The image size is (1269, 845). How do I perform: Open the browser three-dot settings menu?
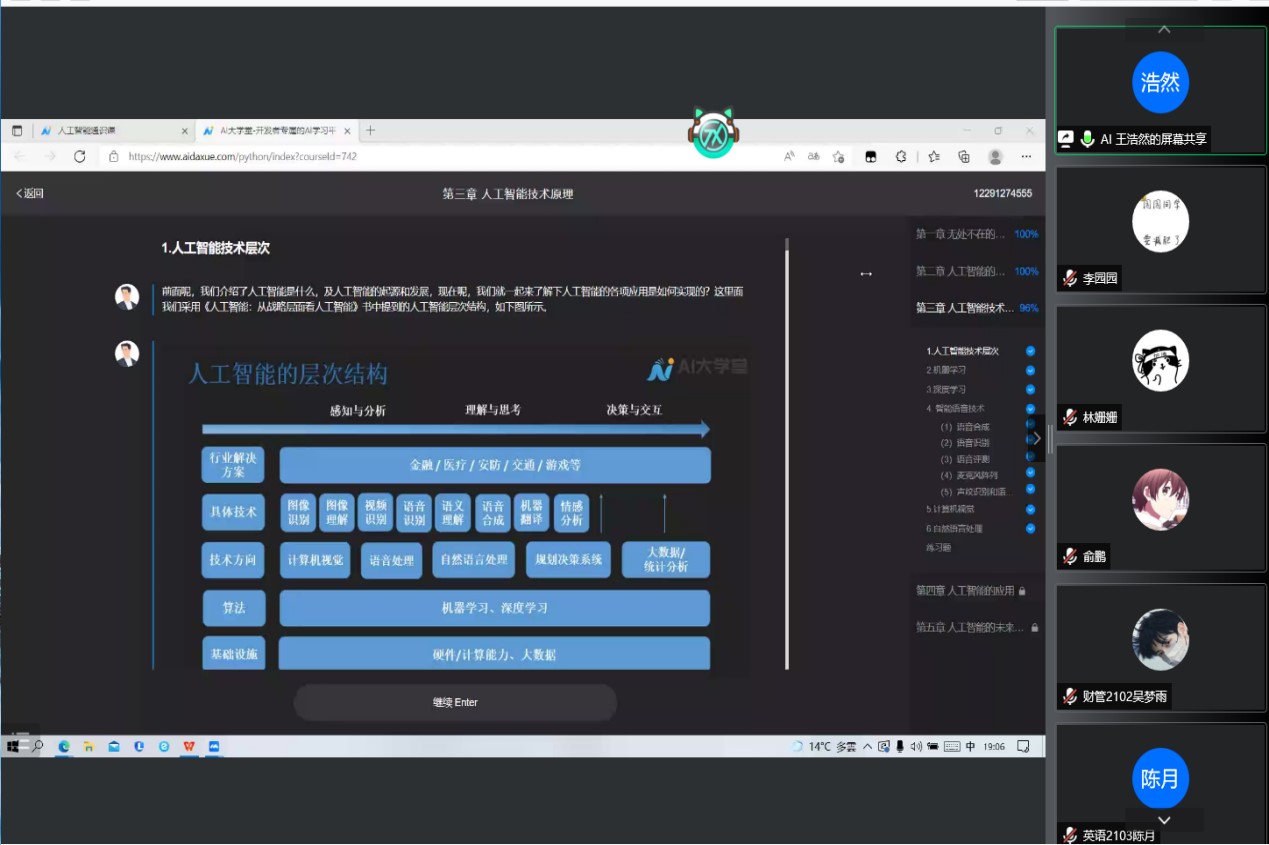(1026, 157)
